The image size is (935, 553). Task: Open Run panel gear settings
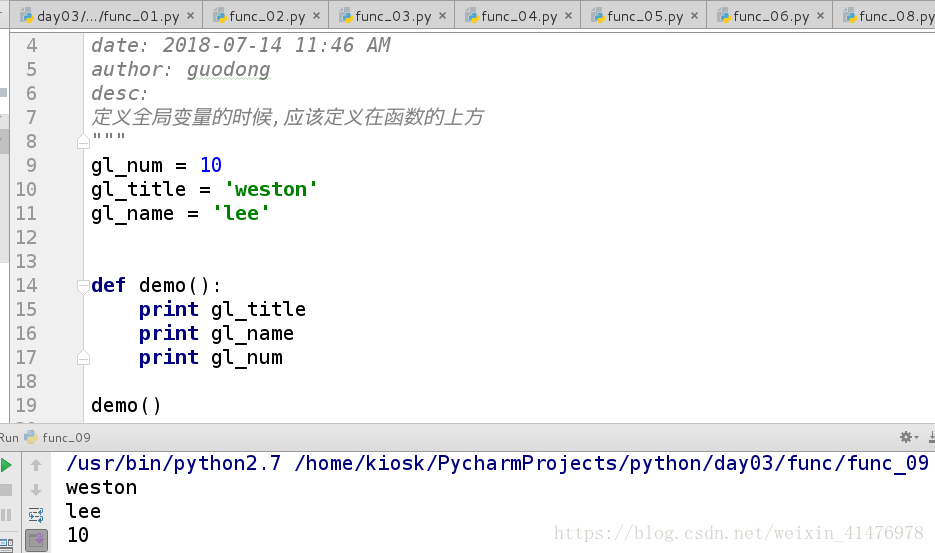point(906,437)
